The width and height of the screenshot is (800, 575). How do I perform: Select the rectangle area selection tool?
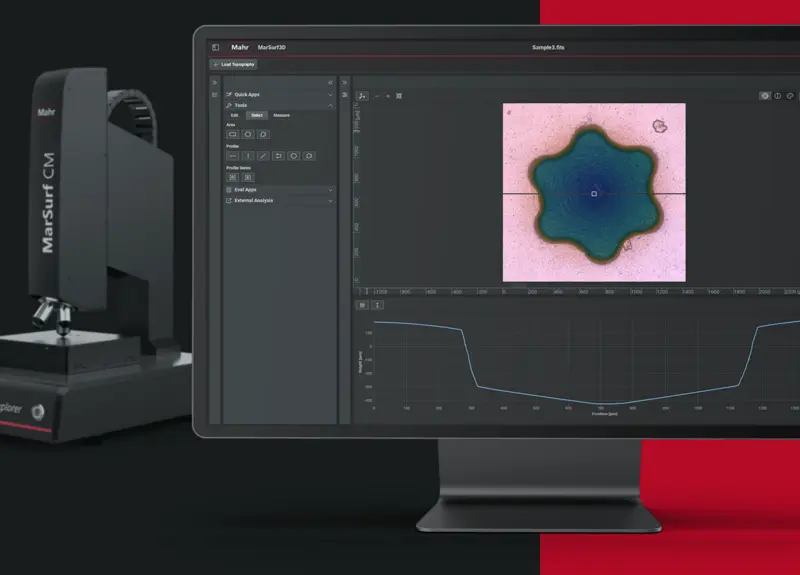pos(233,134)
